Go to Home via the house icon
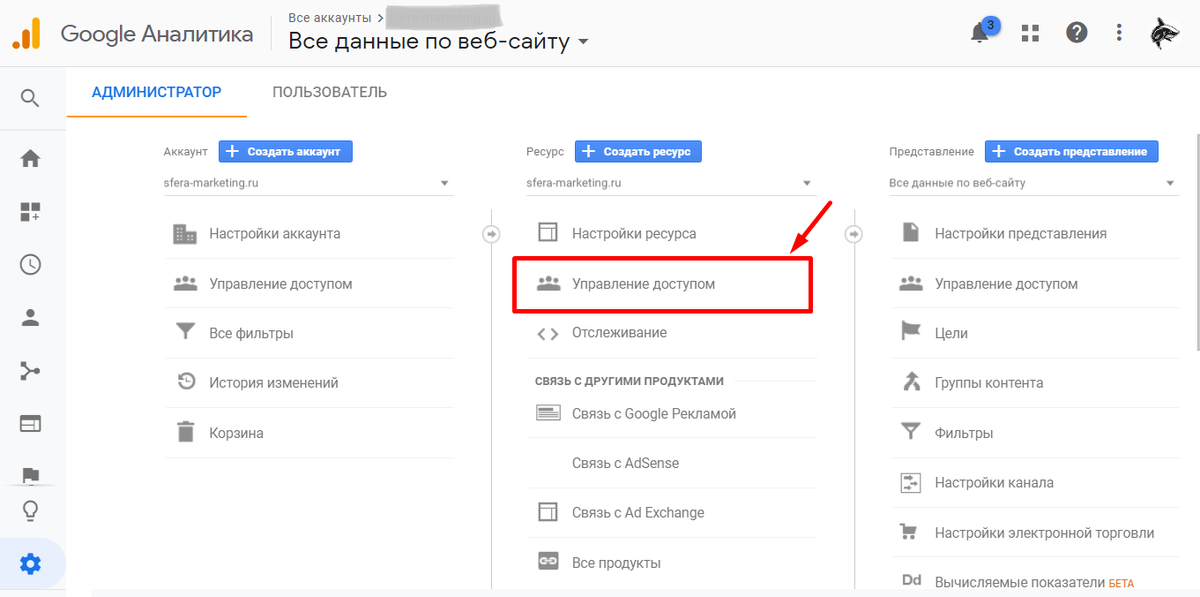1200x597 pixels. (30, 158)
